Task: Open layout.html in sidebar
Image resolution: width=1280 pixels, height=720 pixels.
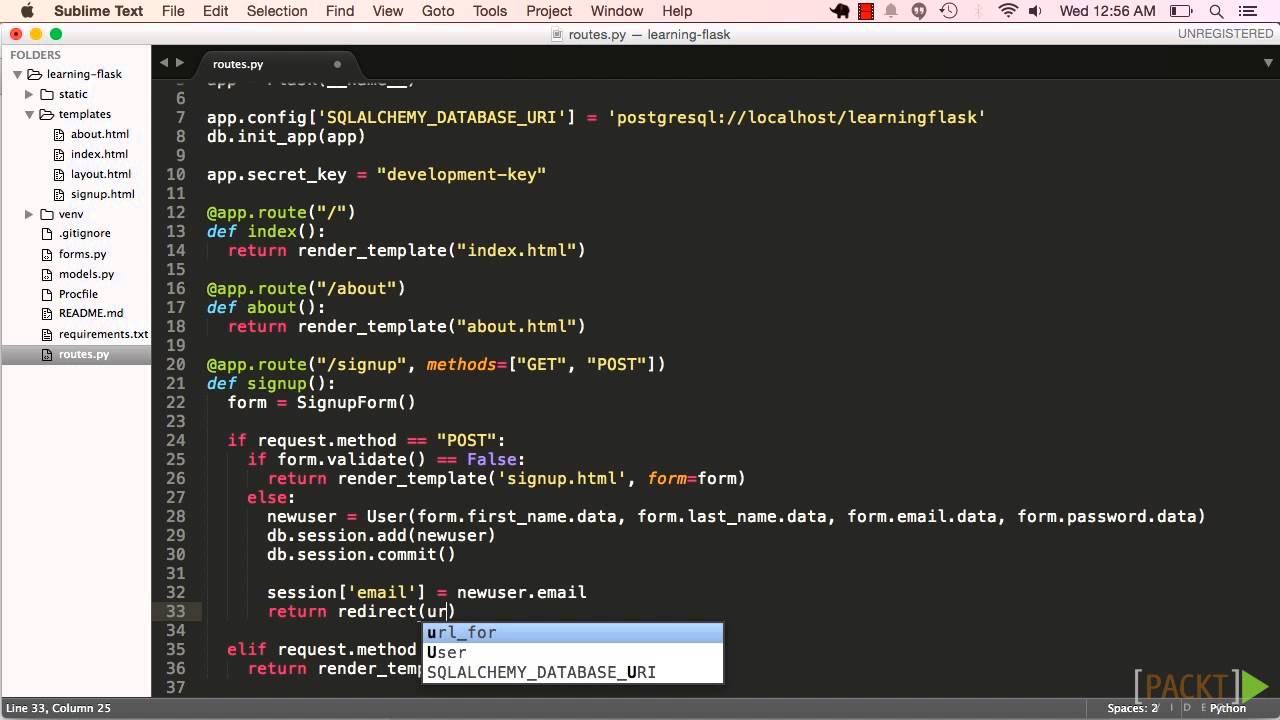Action: point(100,174)
